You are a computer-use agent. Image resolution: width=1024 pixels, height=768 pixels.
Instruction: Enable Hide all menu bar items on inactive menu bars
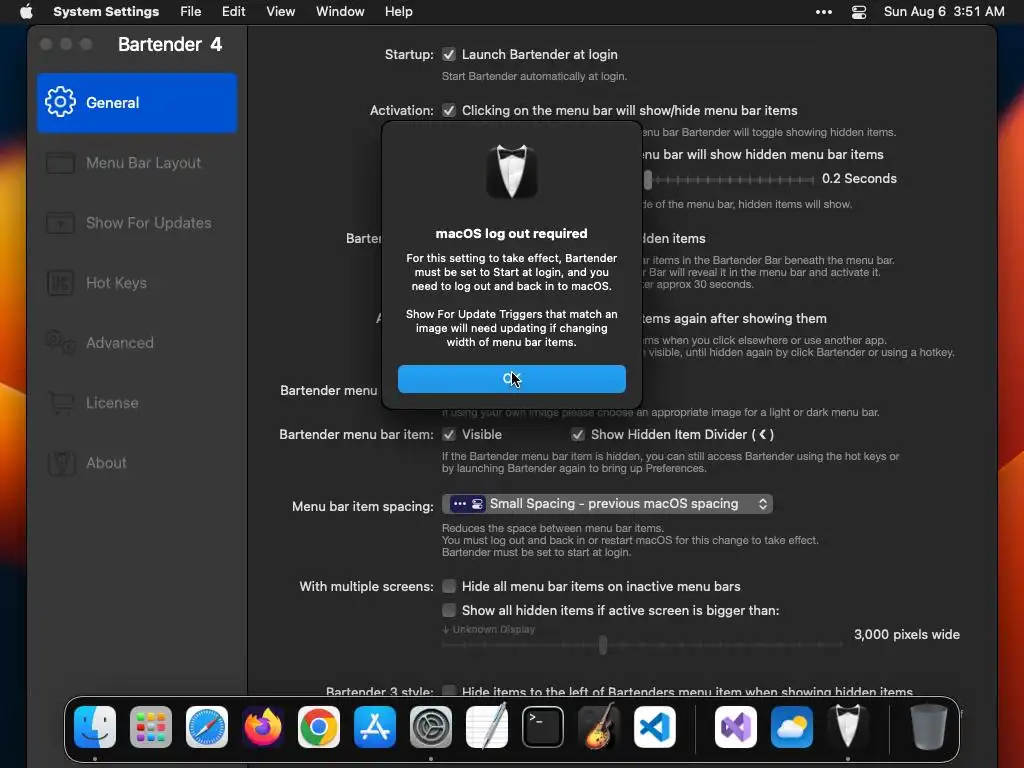click(x=449, y=586)
